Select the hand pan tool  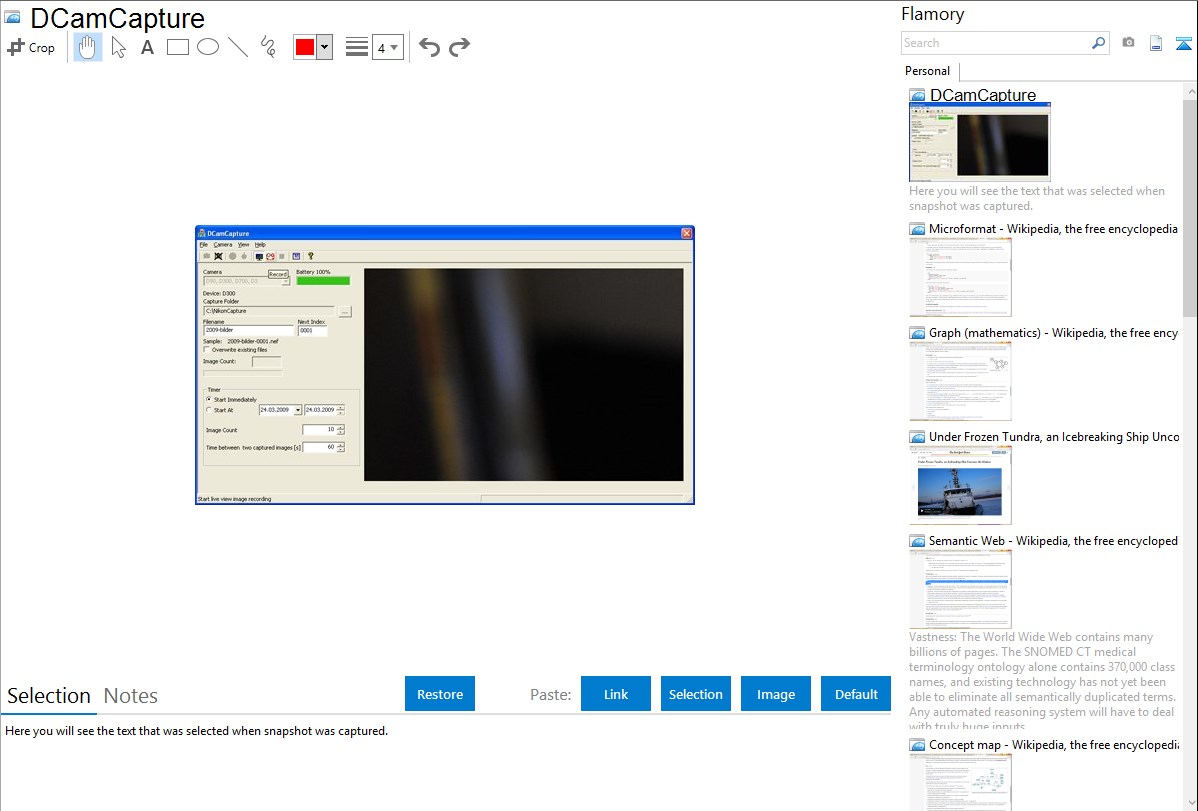[87, 47]
